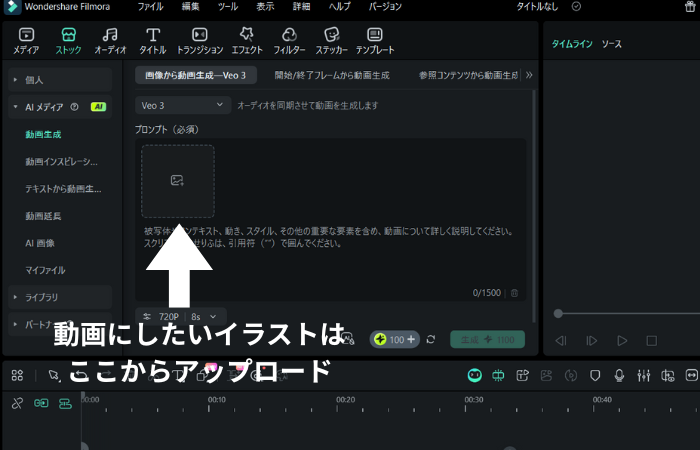Select テキストから動画生成 in sidebar
Image resolution: width=700 pixels, height=450 pixels.
point(63,189)
